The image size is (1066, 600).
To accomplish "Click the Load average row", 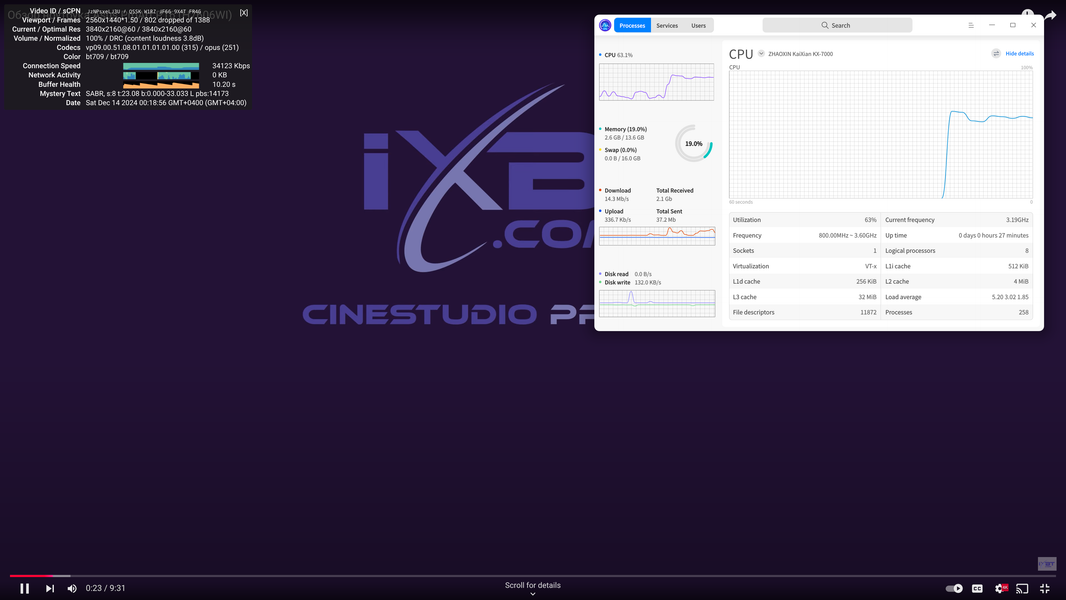I will (x=957, y=297).
